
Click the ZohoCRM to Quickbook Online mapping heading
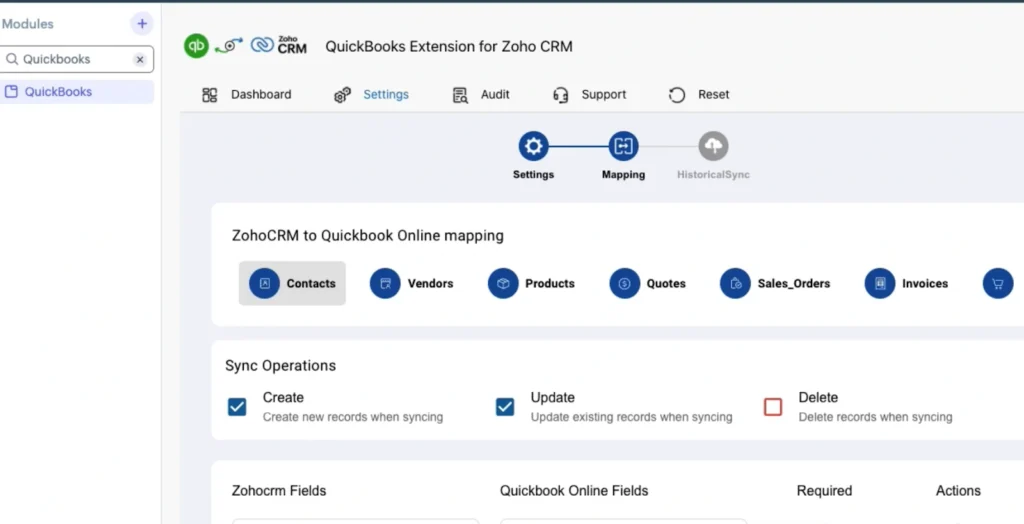[x=368, y=236]
